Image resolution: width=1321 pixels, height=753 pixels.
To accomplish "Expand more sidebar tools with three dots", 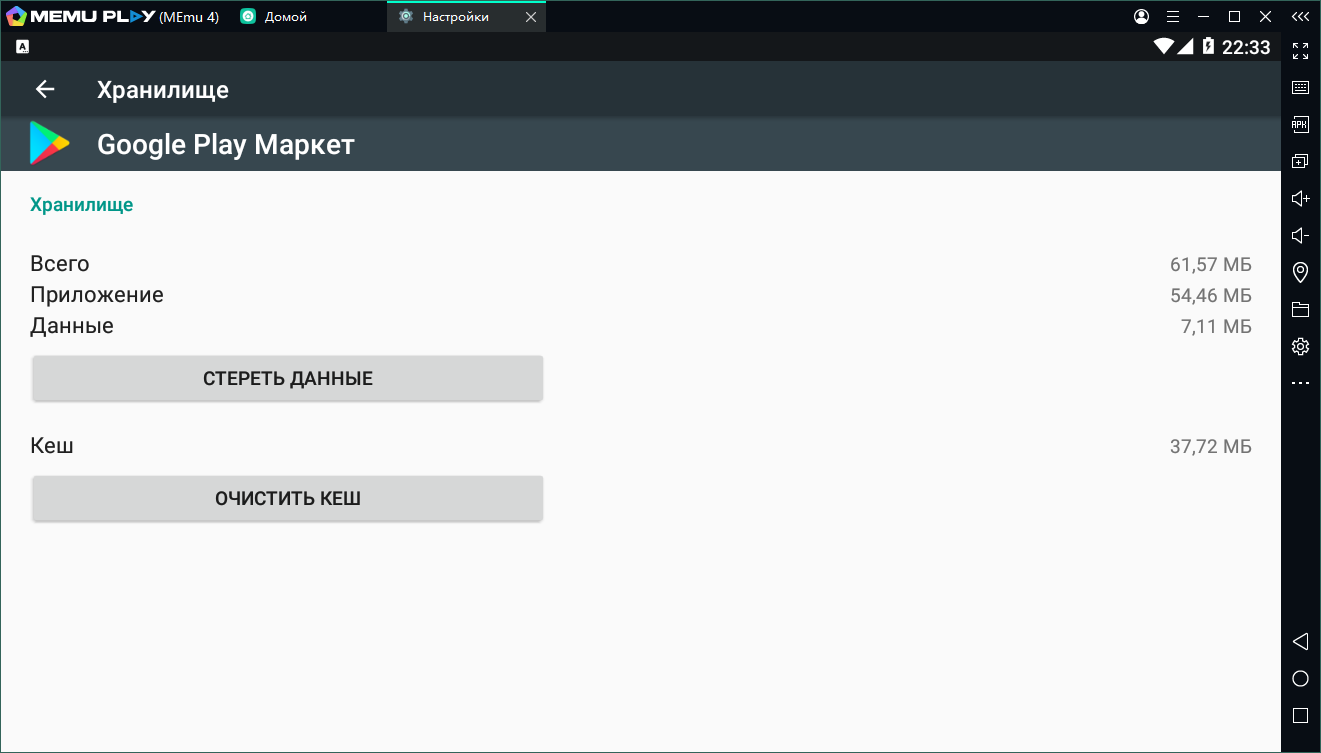I will click(x=1300, y=383).
